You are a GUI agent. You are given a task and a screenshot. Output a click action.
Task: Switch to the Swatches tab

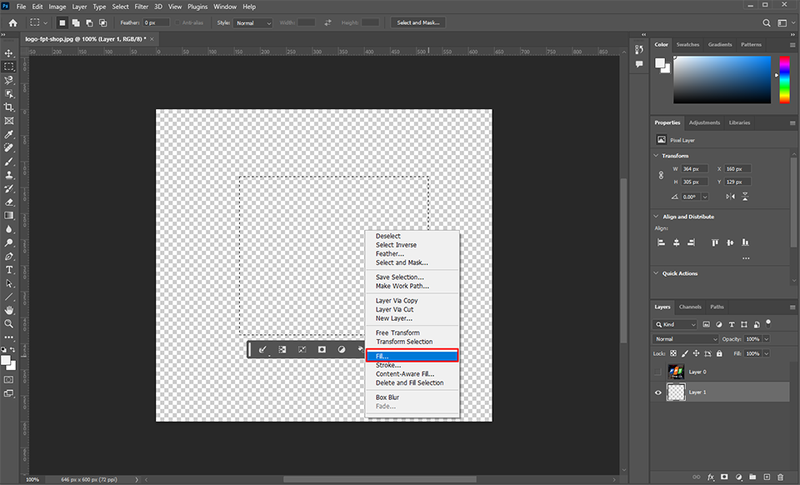coord(687,45)
